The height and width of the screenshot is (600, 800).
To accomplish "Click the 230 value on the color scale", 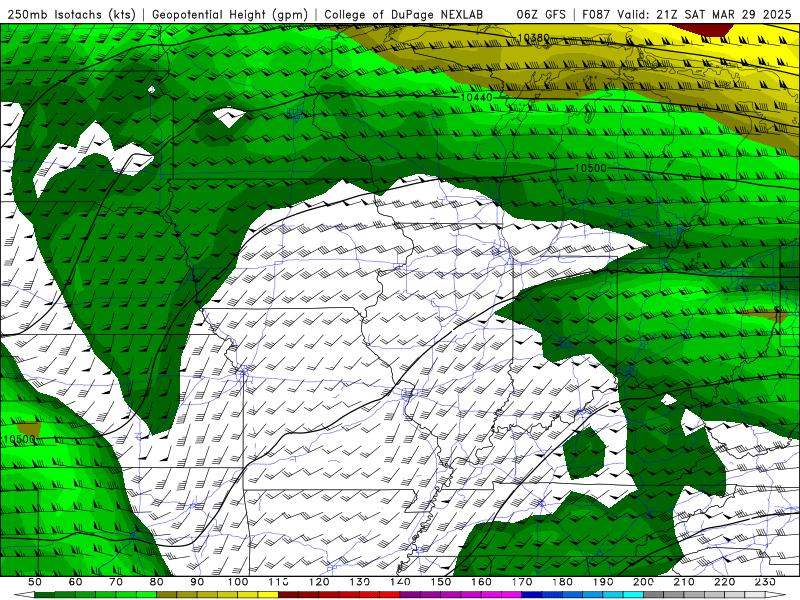I will [x=765, y=582].
